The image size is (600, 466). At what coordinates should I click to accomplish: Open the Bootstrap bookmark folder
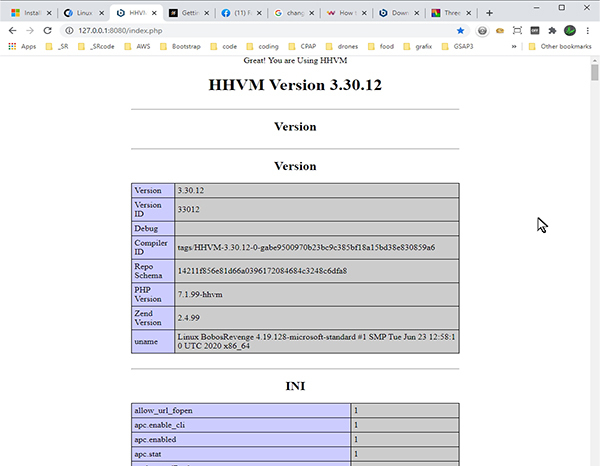[180, 46]
